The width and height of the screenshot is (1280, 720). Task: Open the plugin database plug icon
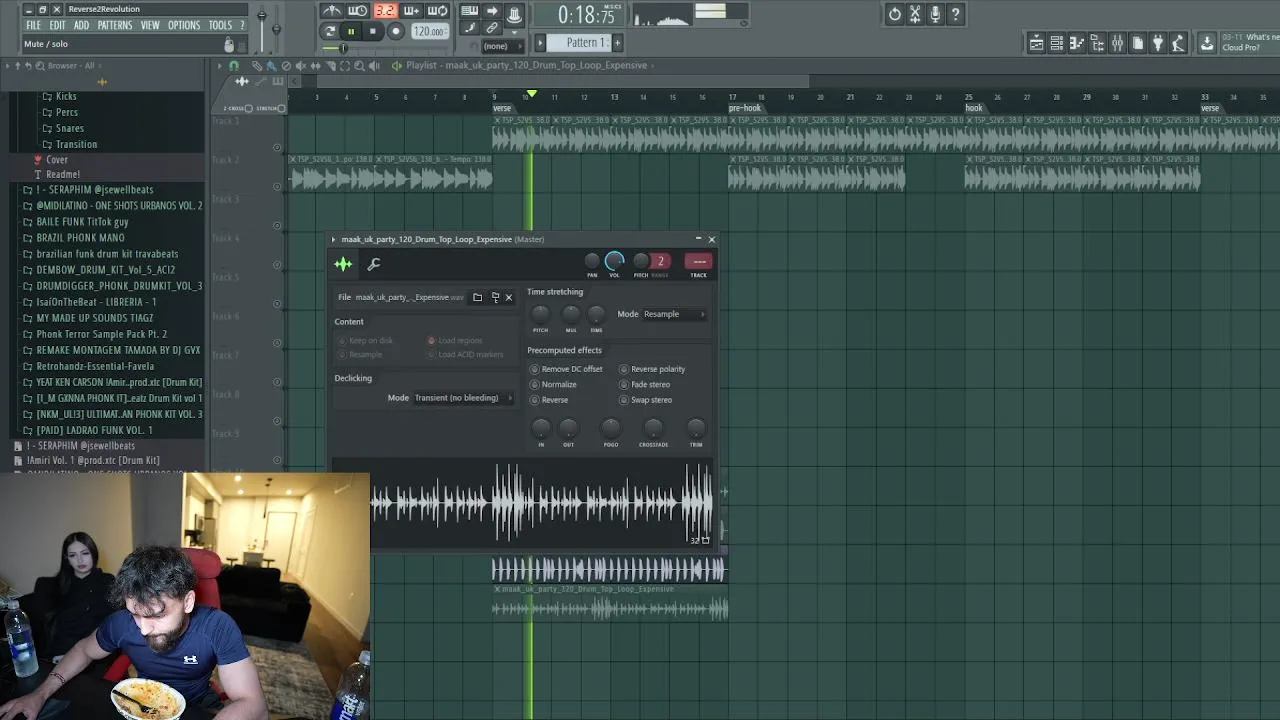coord(1158,43)
